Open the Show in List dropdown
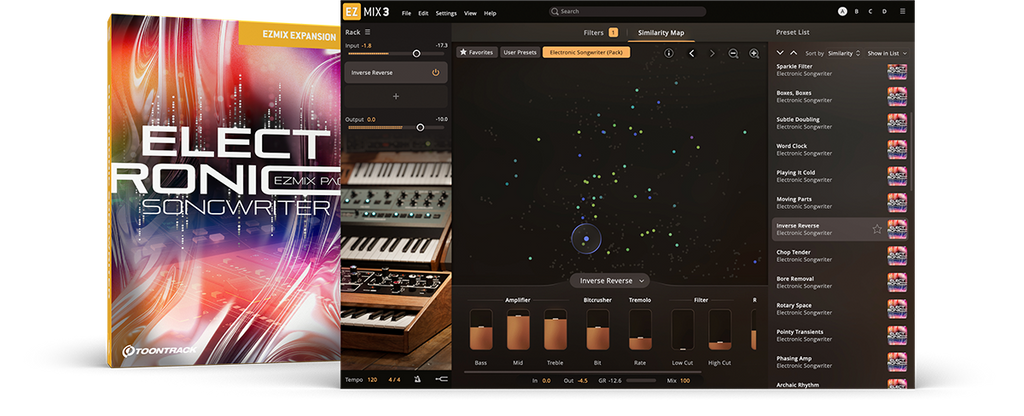This screenshot has width=1024, height=416. [887, 54]
